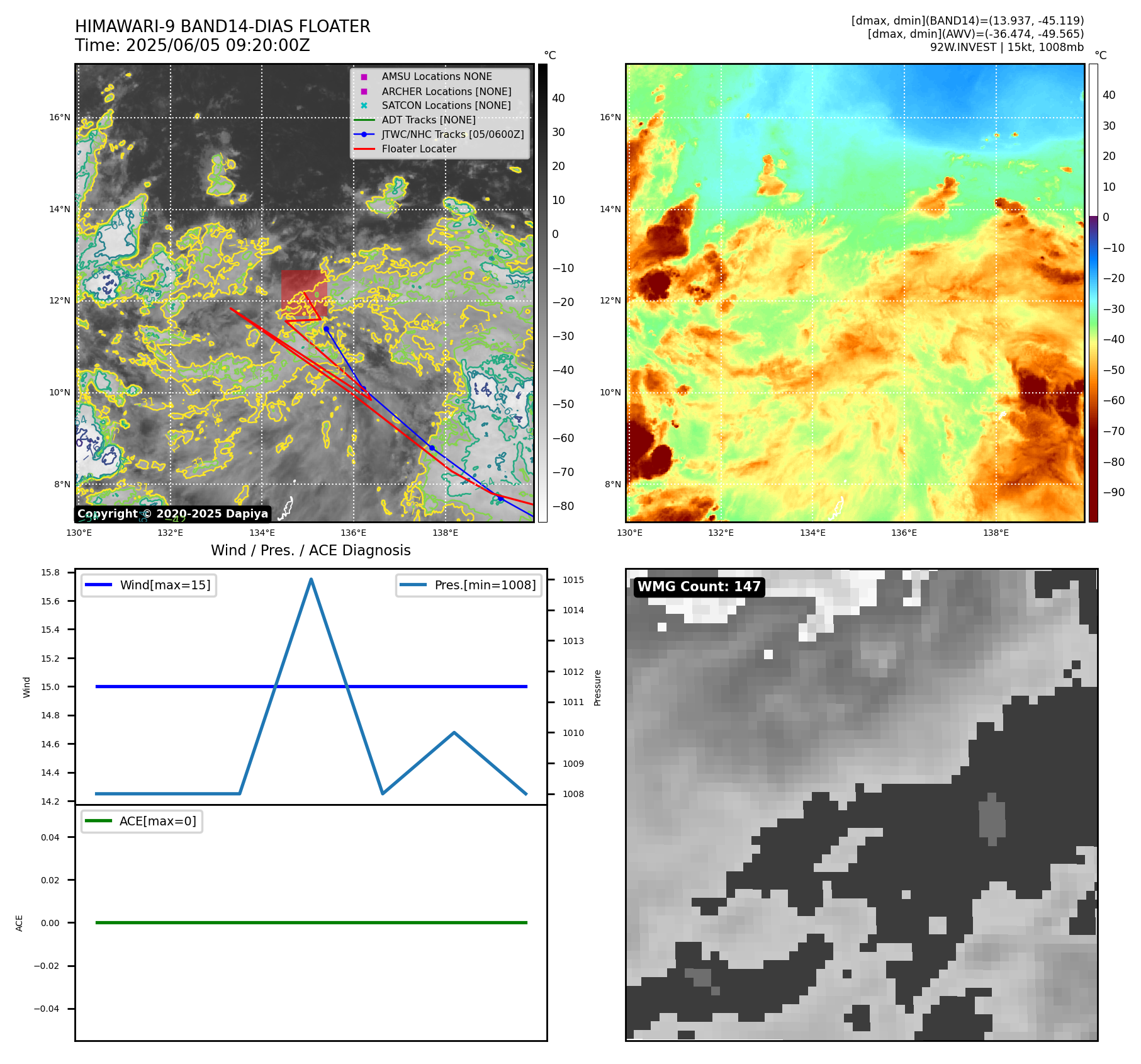
Task: Click the grayscale temperature colorbar of the left map
Action: click(x=542, y=293)
